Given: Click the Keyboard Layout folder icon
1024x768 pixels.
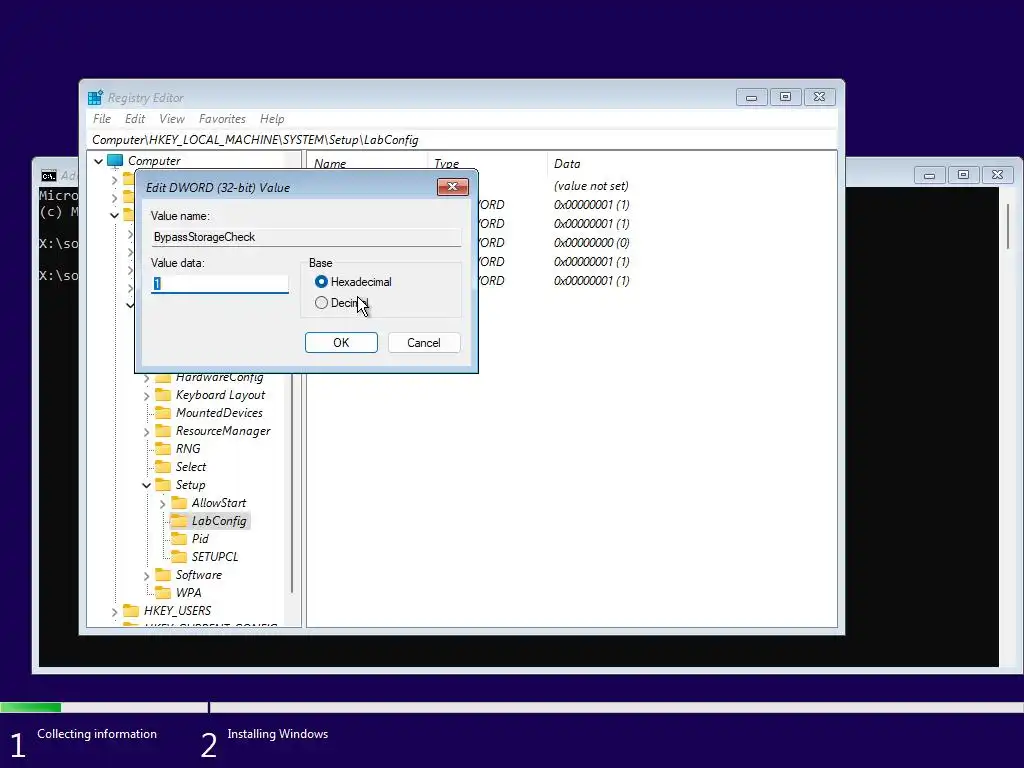Looking at the screenshot, I should [163, 395].
